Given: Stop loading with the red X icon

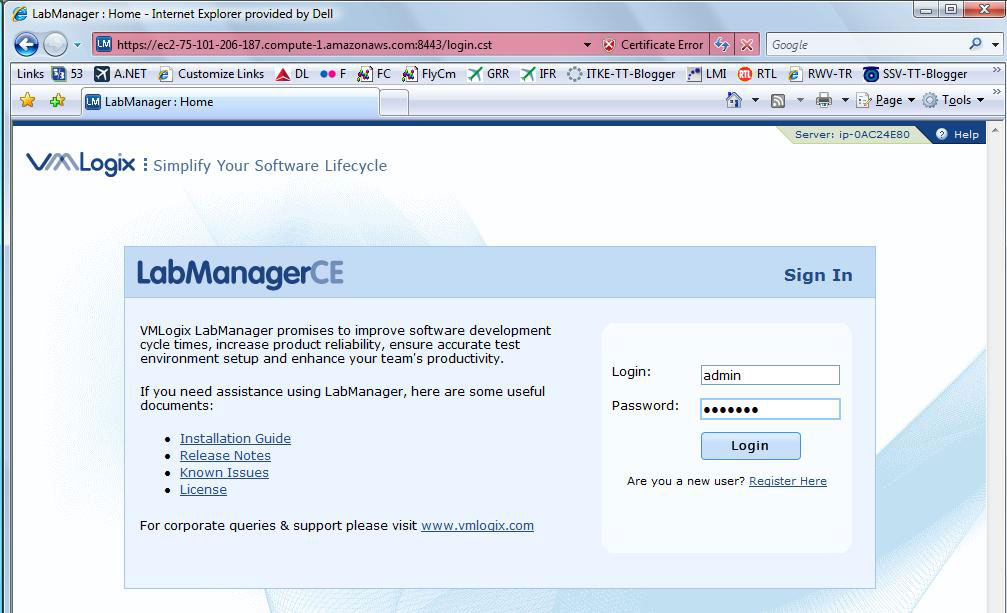Looking at the screenshot, I should point(747,44).
